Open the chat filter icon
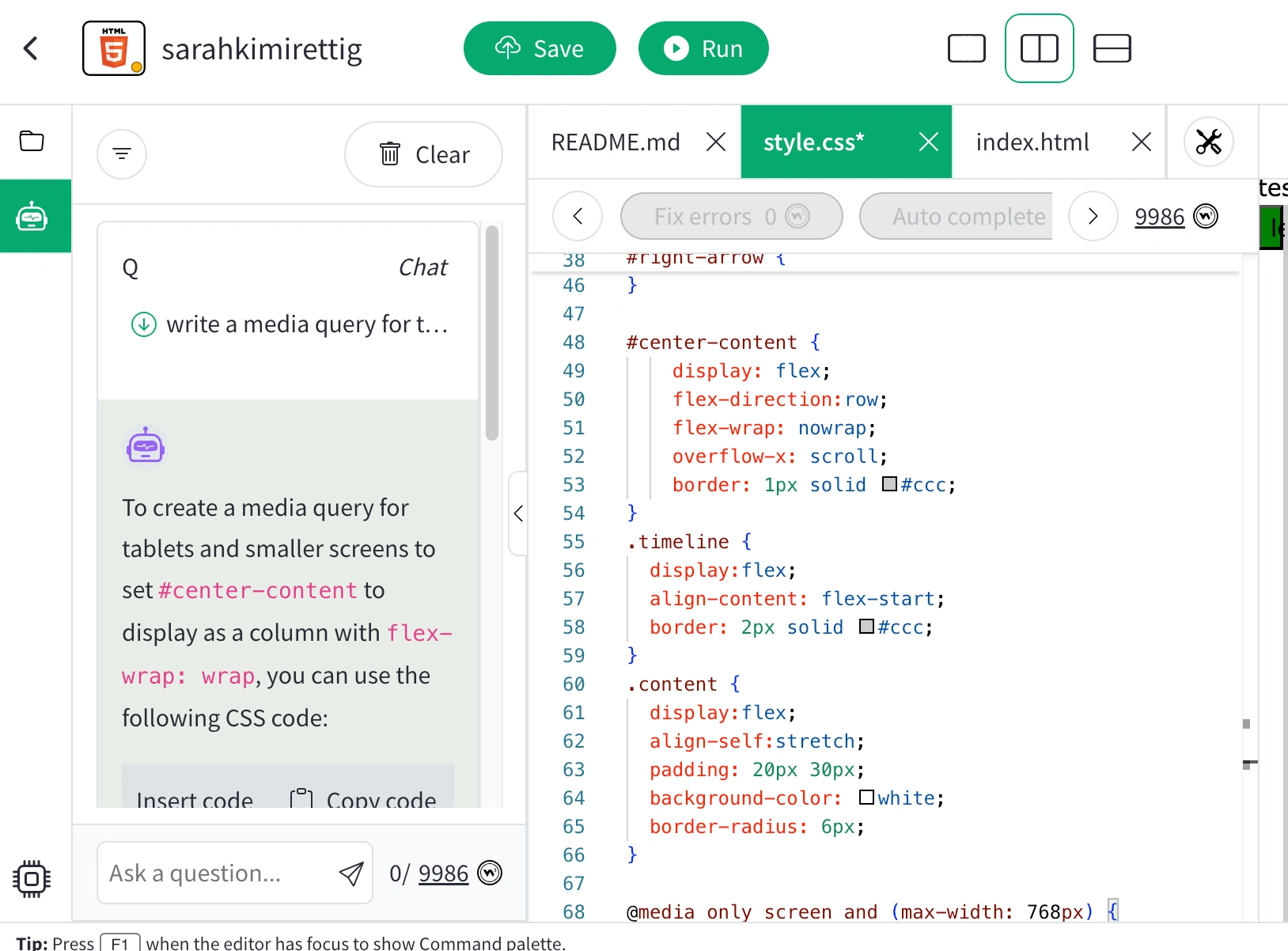The image size is (1288, 951). [x=122, y=153]
